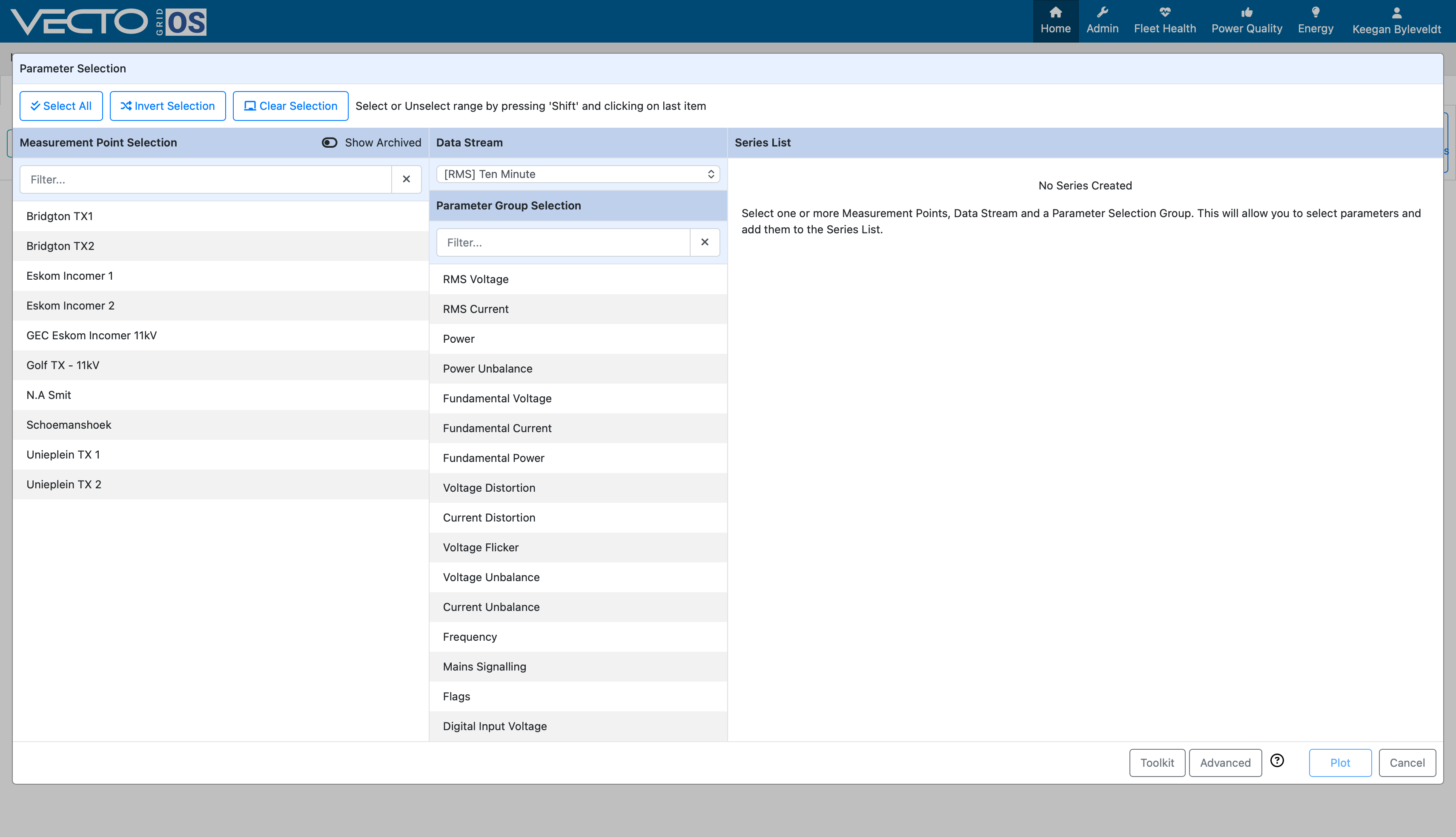Choose Voltage Flicker group
The image size is (1456, 837).
coord(578,548)
